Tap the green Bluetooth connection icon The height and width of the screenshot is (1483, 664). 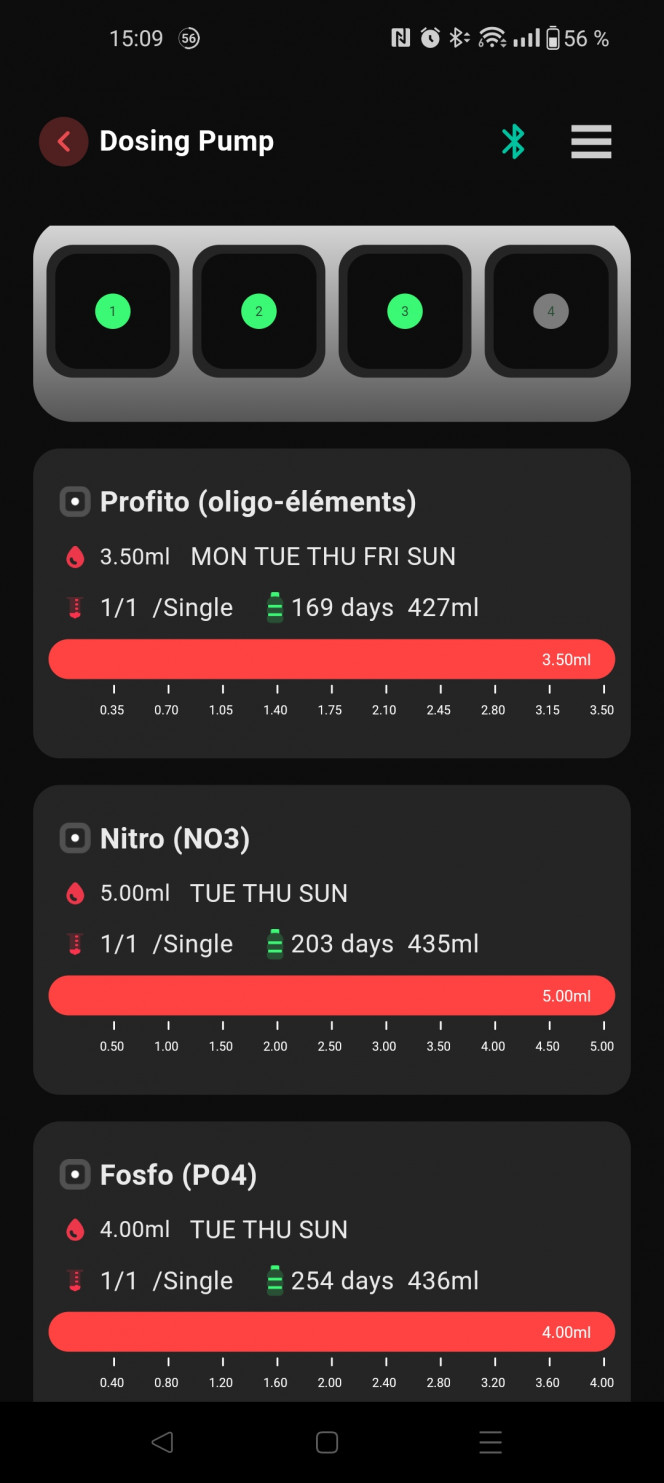(x=513, y=142)
